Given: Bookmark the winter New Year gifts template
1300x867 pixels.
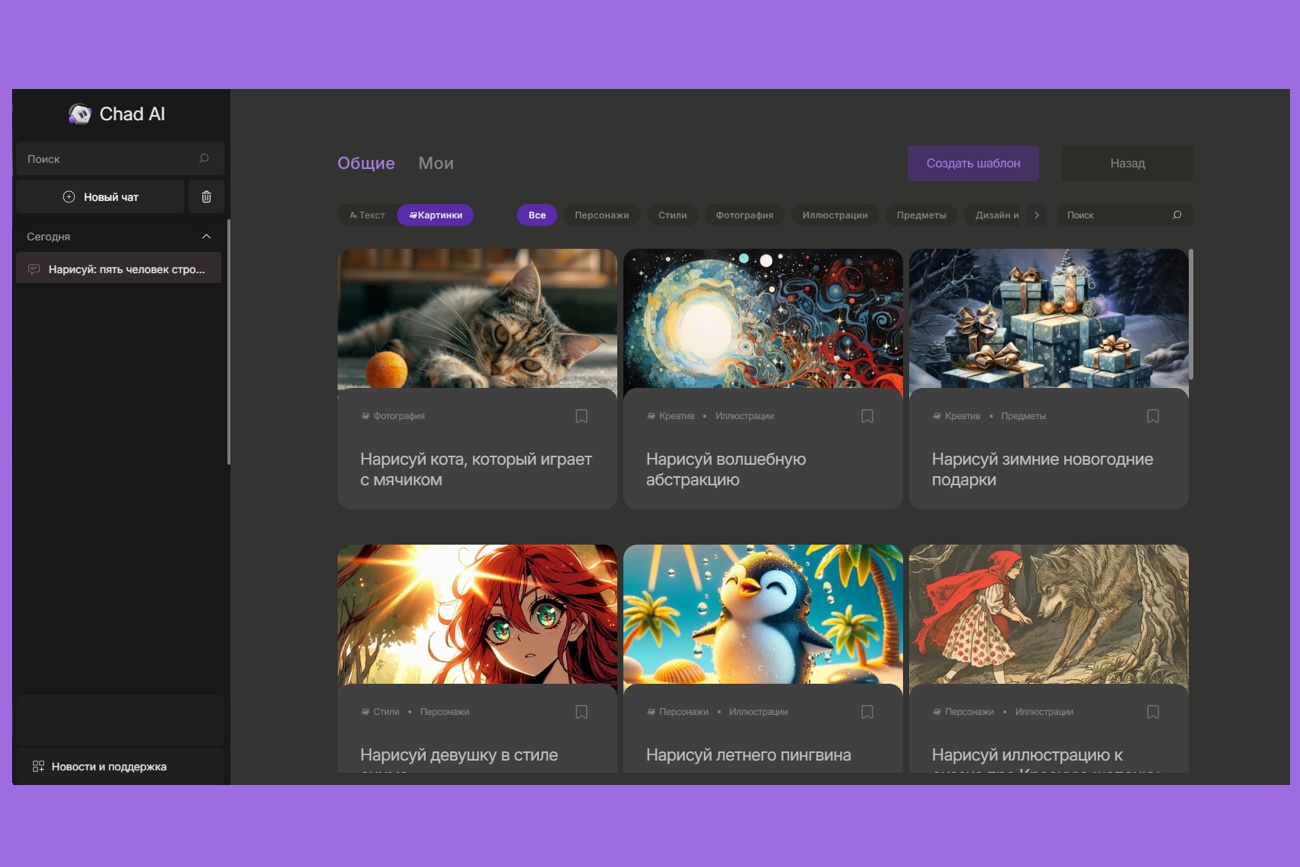Looking at the screenshot, I should (1153, 416).
